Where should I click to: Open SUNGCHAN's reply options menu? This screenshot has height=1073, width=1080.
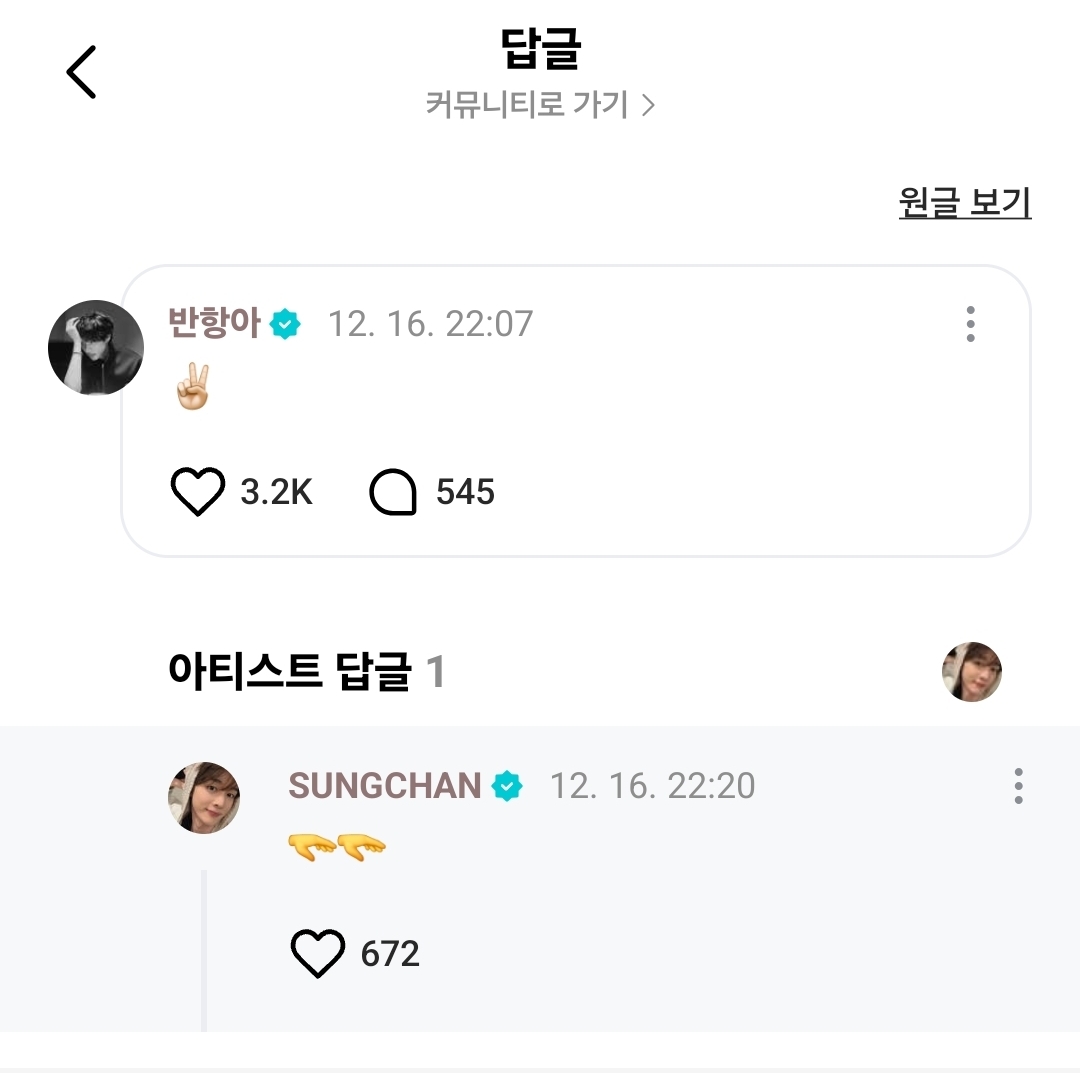coord(1018,786)
